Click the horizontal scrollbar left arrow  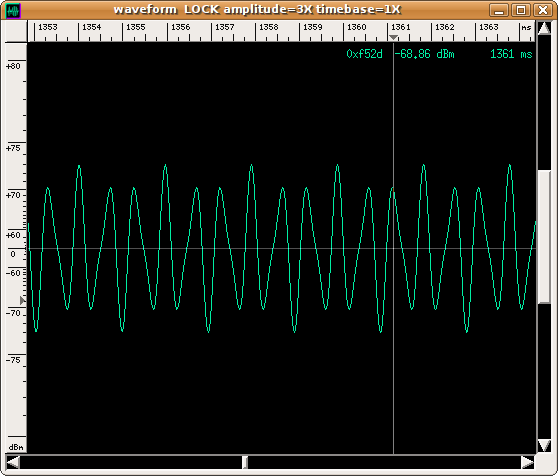tap(13, 462)
